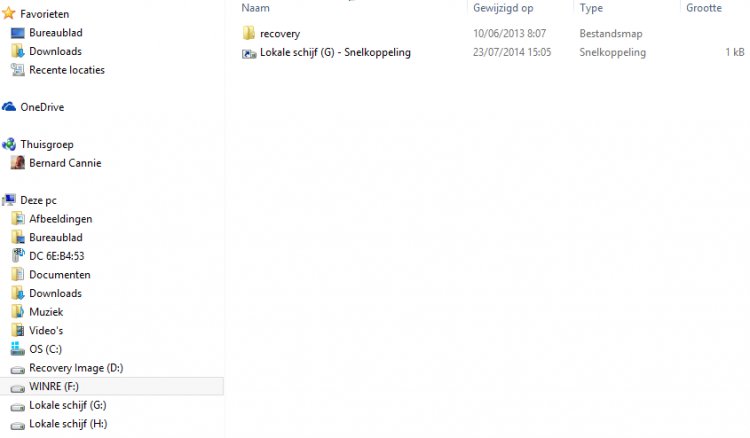Image resolution: width=750 pixels, height=438 pixels.
Task: Select the recovery folder name
Action: 280,33
